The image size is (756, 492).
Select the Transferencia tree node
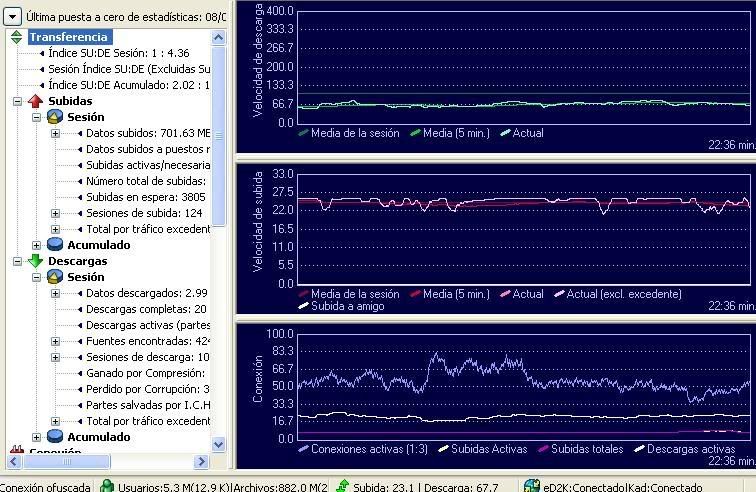coord(68,37)
